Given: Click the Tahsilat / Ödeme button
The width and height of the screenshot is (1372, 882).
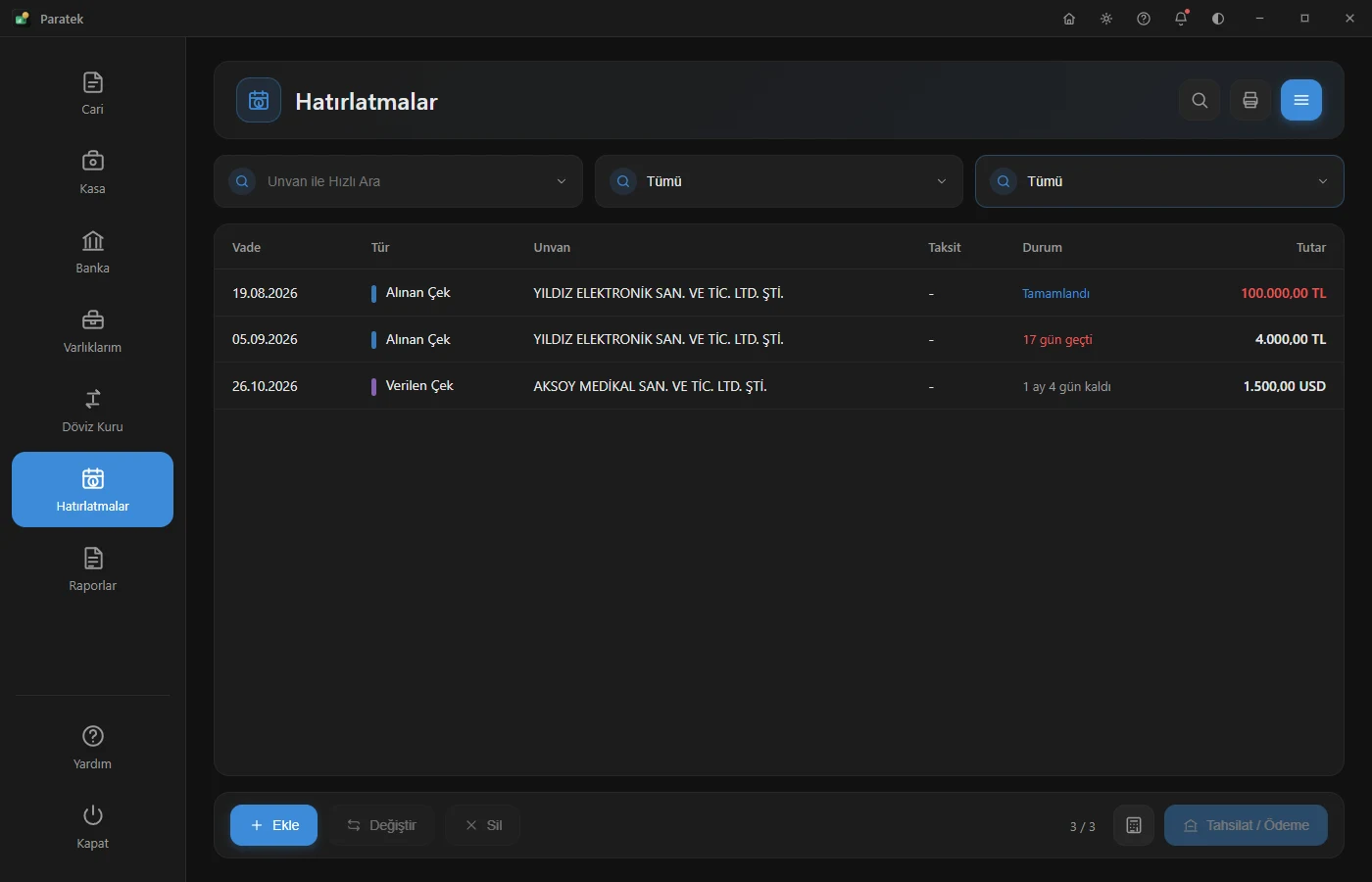Looking at the screenshot, I should click(x=1246, y=825).
